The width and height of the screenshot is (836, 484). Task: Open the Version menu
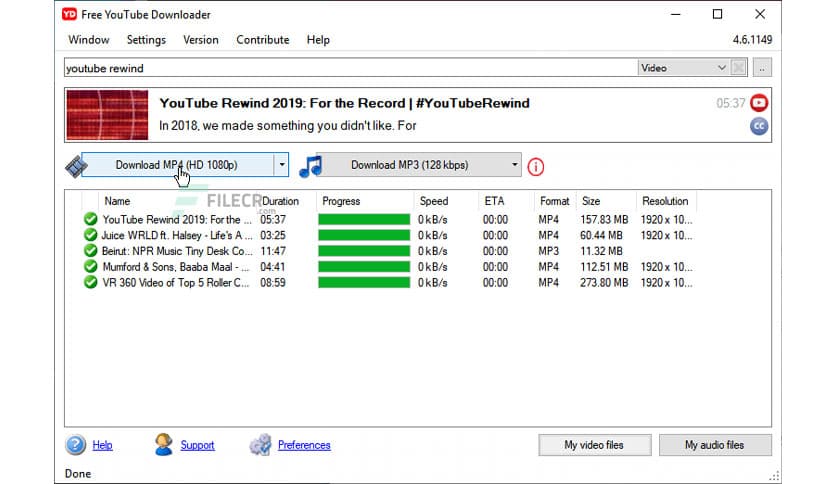(x=200, y=40)
